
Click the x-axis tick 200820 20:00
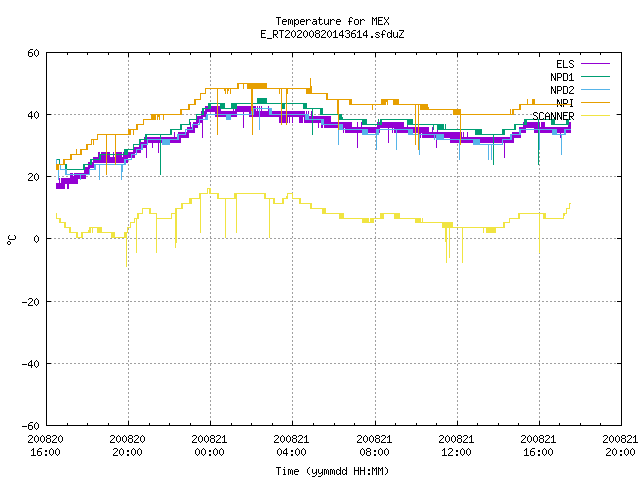(x=127, y=446)
